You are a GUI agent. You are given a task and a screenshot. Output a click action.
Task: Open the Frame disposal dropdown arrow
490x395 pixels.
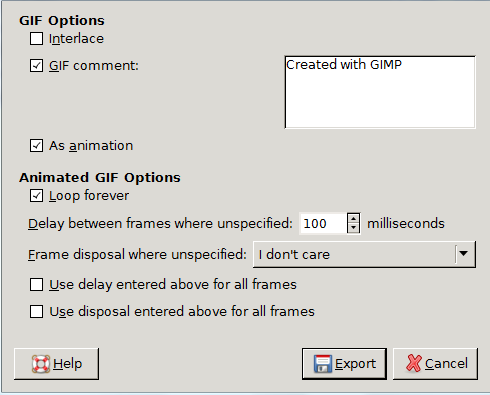464,254
